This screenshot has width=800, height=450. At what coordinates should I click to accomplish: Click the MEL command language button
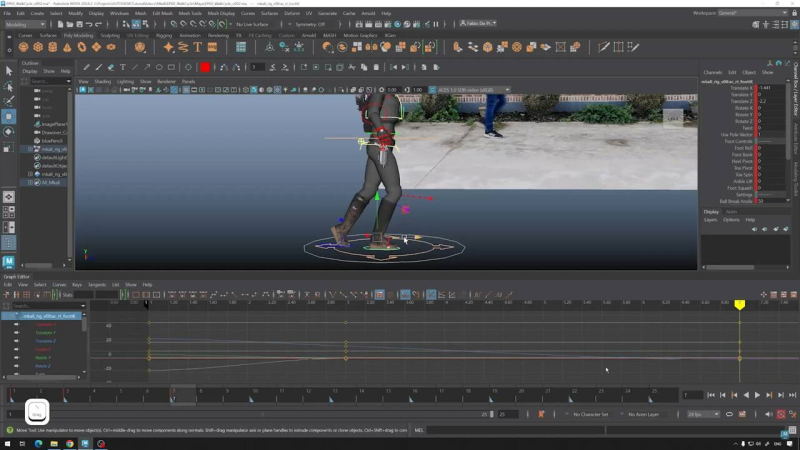tap(419, 430)
